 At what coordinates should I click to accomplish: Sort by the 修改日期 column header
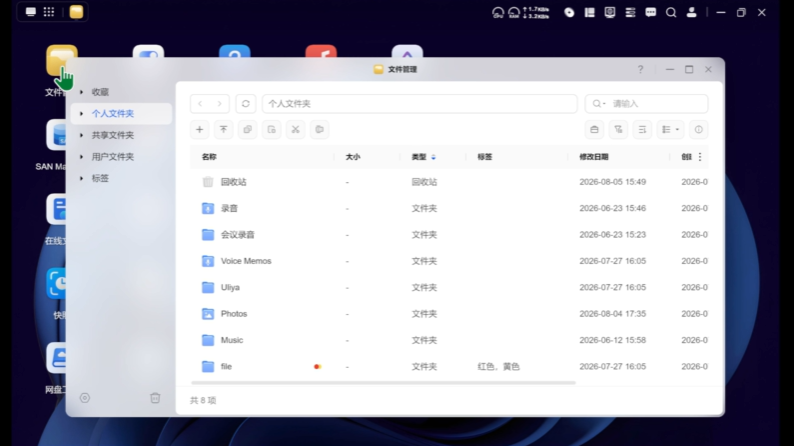click(x=594, y=157)
